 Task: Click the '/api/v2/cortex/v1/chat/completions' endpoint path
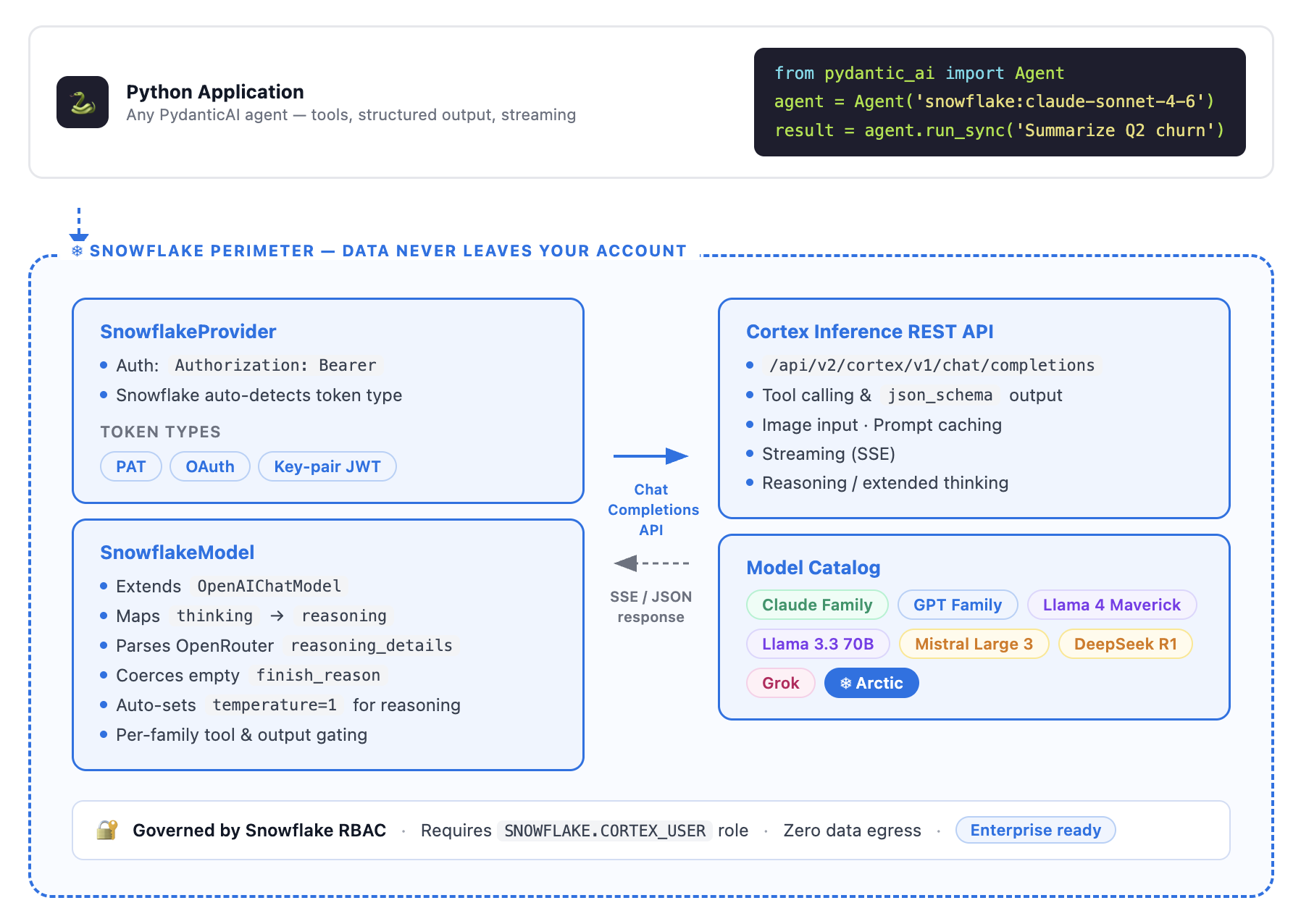(932, 366)
